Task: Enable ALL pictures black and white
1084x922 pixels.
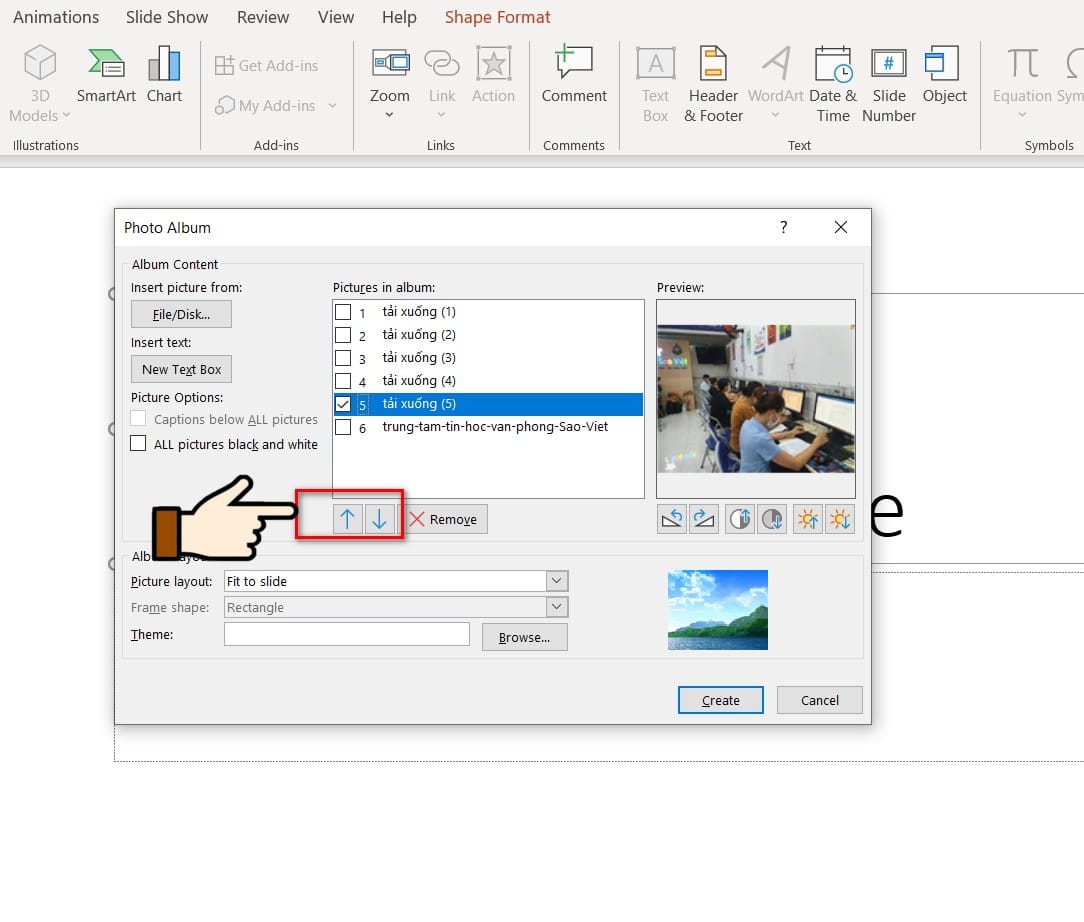Action: (139, 444)
